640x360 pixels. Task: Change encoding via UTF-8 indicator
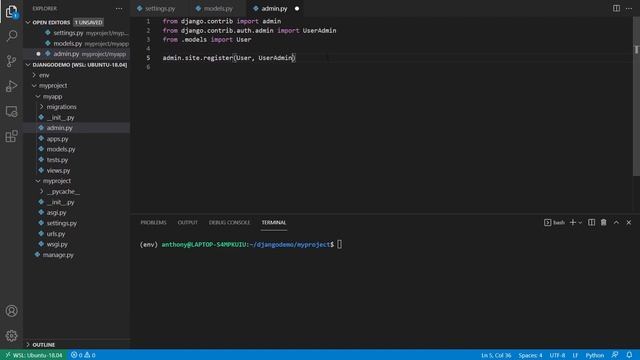point(557,355)
